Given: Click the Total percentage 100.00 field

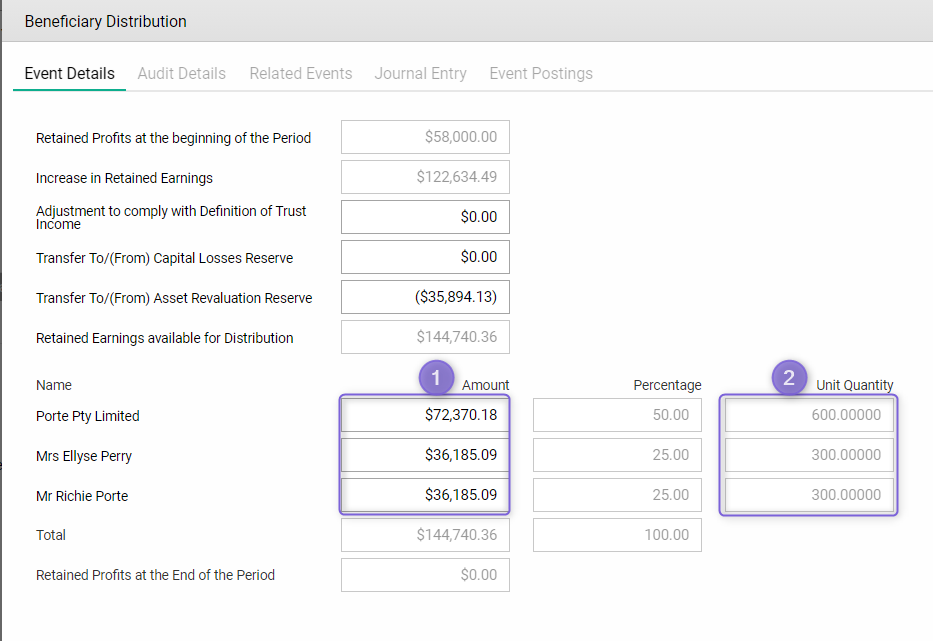Looking at the screenshot, I should point(617,534).
